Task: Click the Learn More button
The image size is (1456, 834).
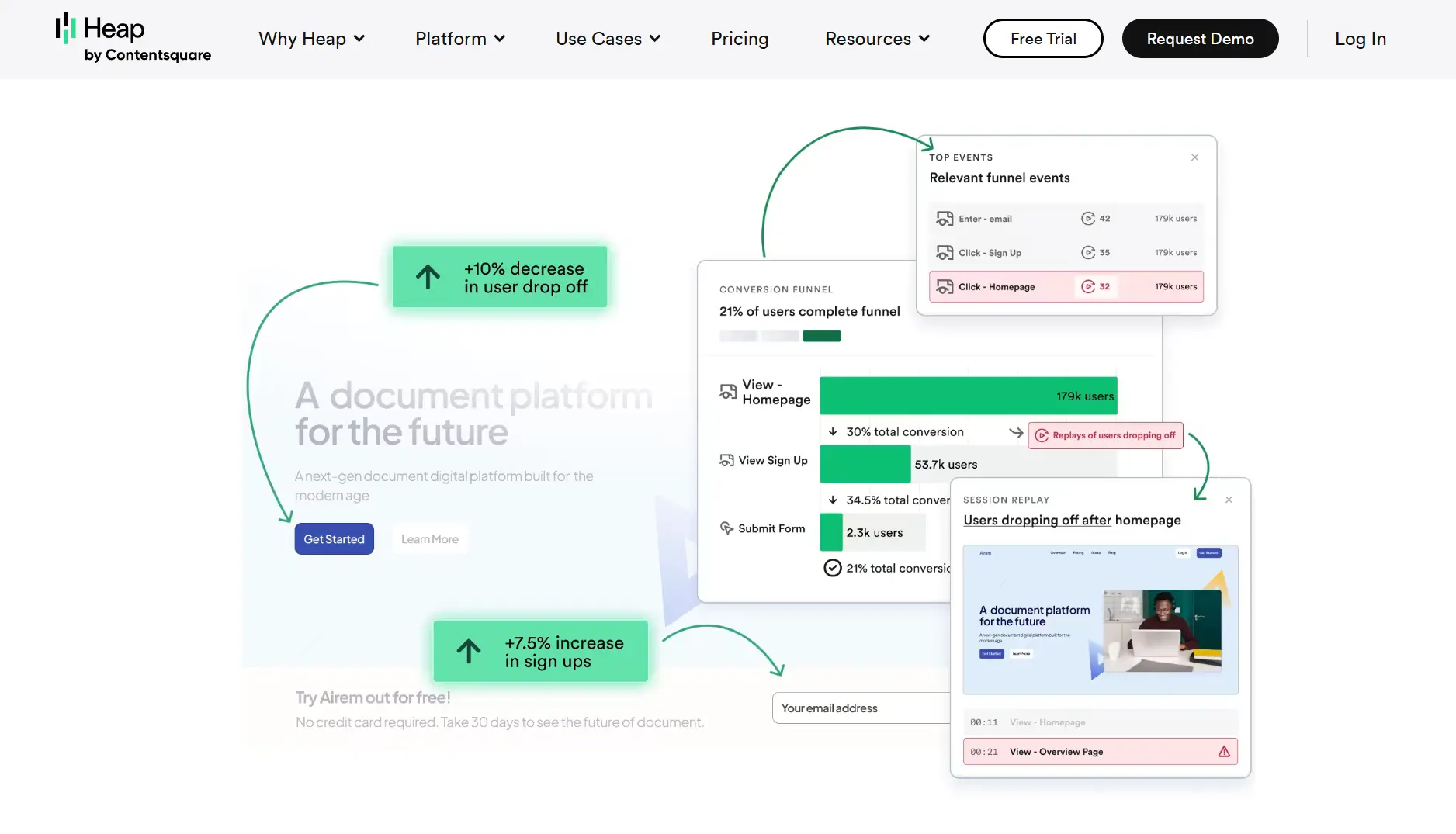Action: click(430, 539)
